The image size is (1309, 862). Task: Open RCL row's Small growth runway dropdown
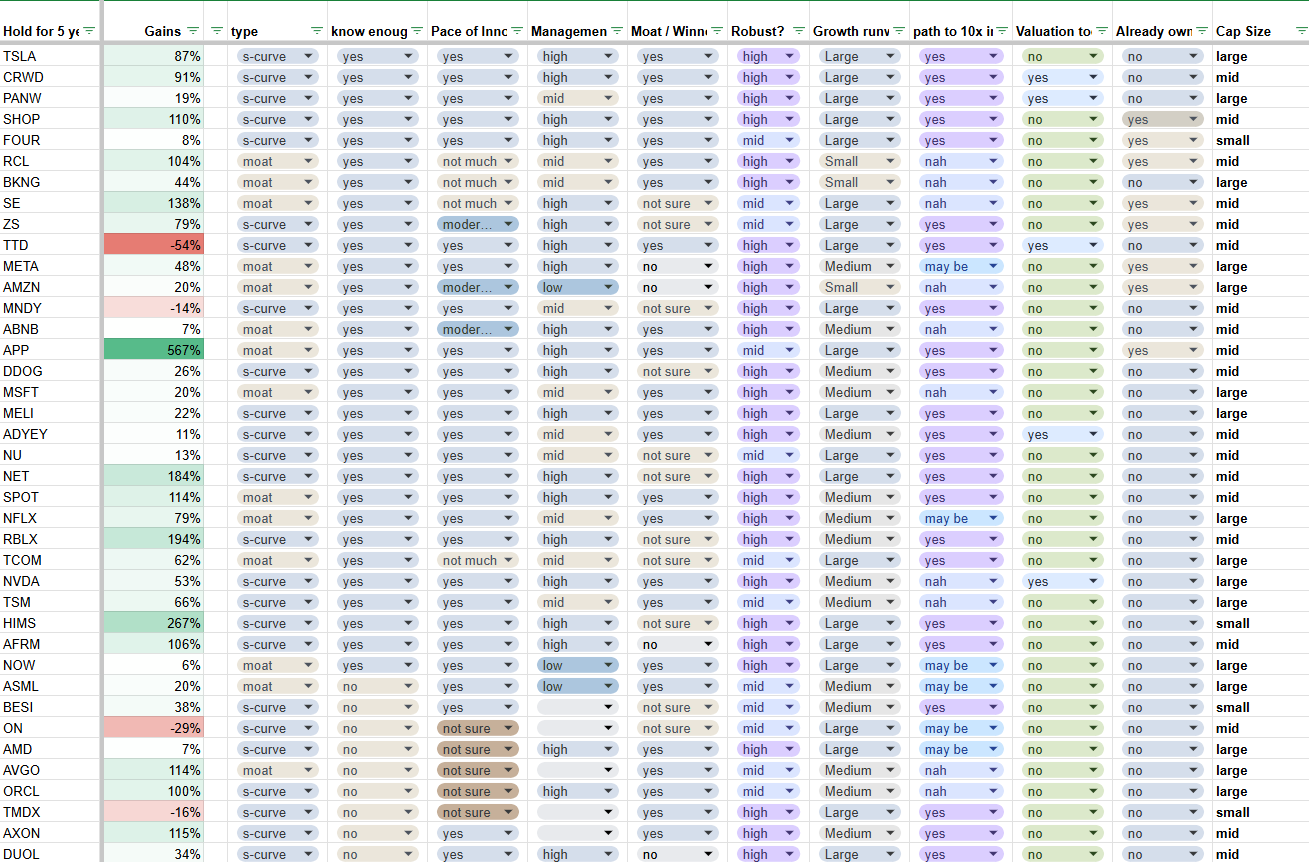click(x=859, y=161)
